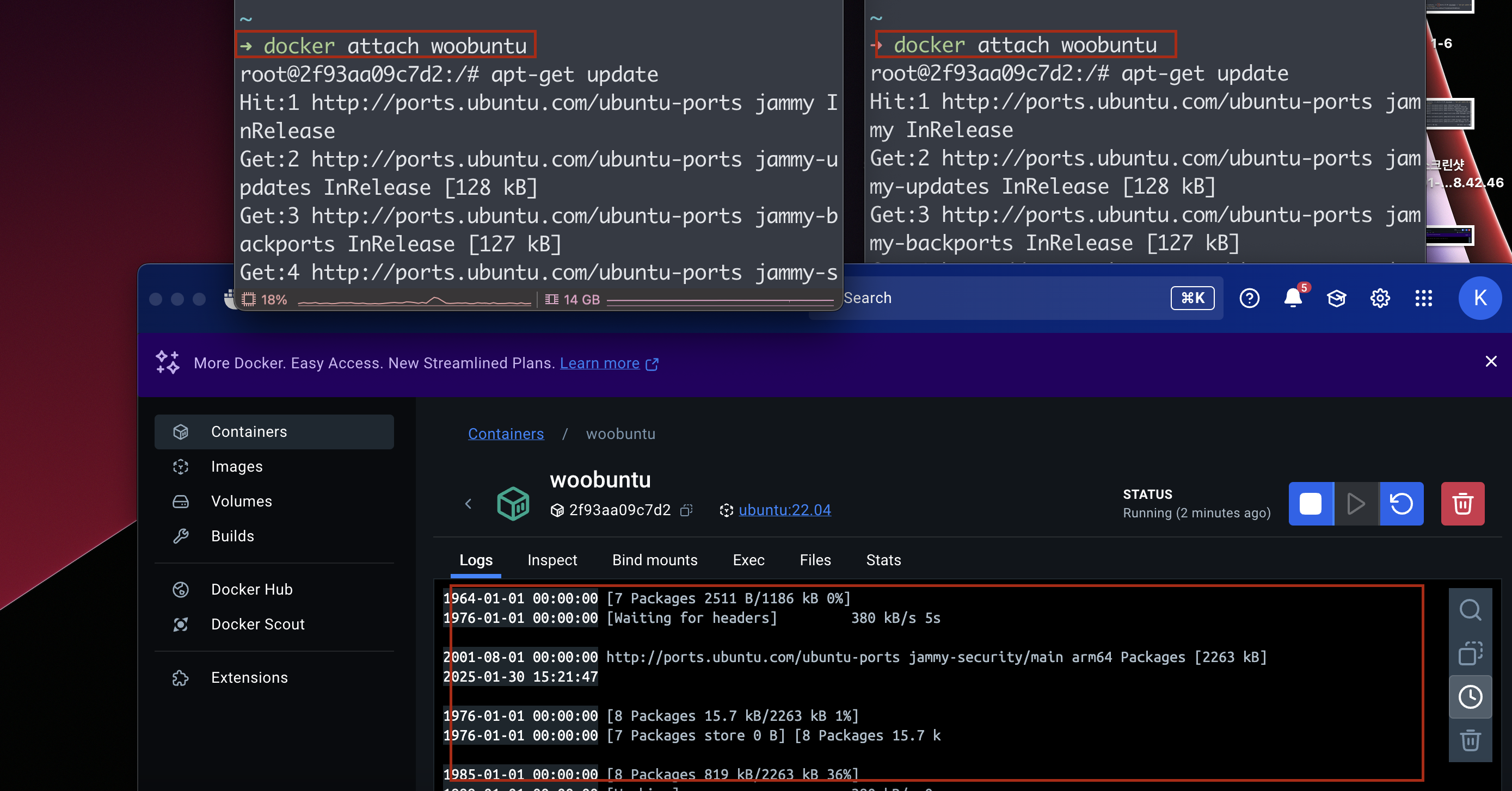Open the Learning center graduation cap icon
The image size is (1512, 791).
[1336, 298]
